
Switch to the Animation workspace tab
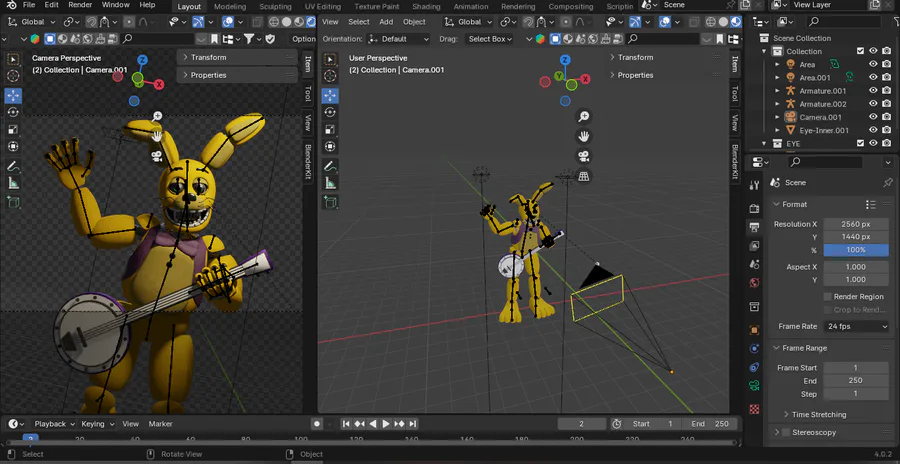point(471,6)
